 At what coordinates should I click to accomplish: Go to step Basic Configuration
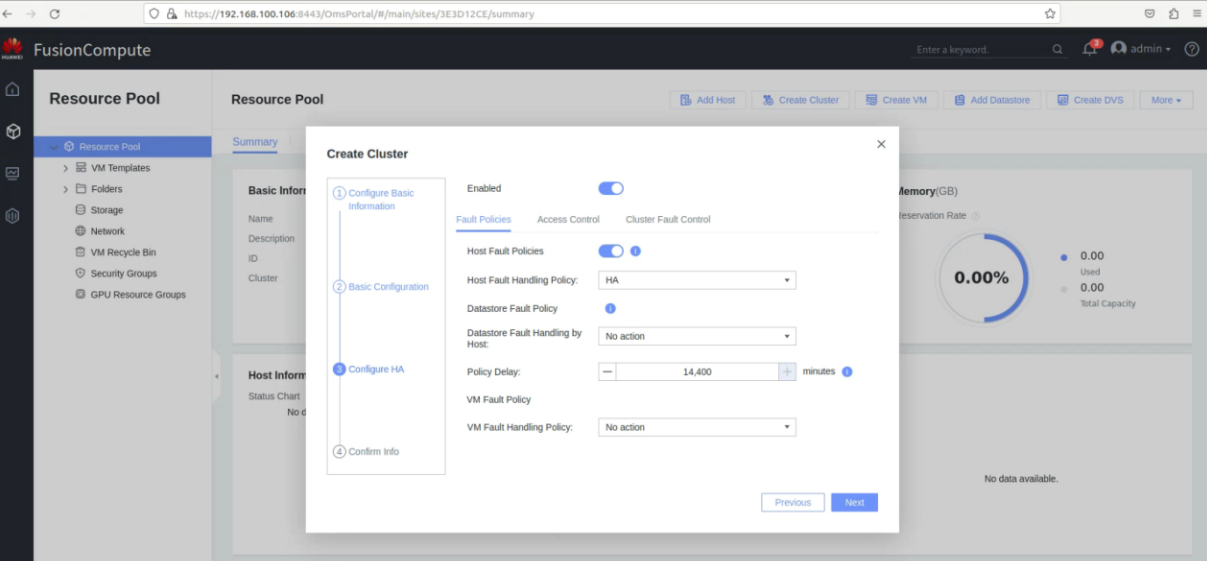point(381,287)
